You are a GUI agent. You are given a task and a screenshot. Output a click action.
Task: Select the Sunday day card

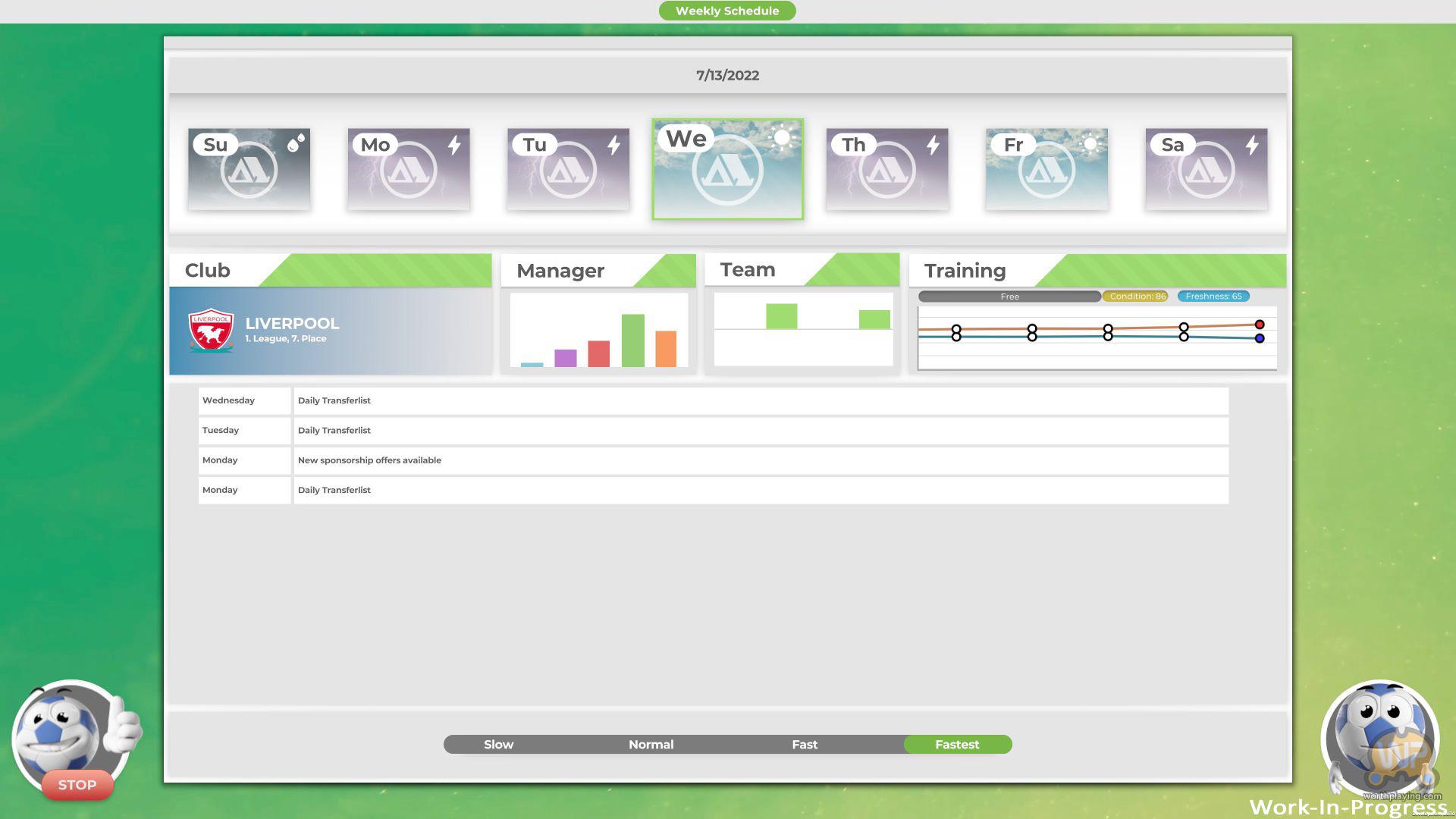pyautogui.click(x=249, y=169)
